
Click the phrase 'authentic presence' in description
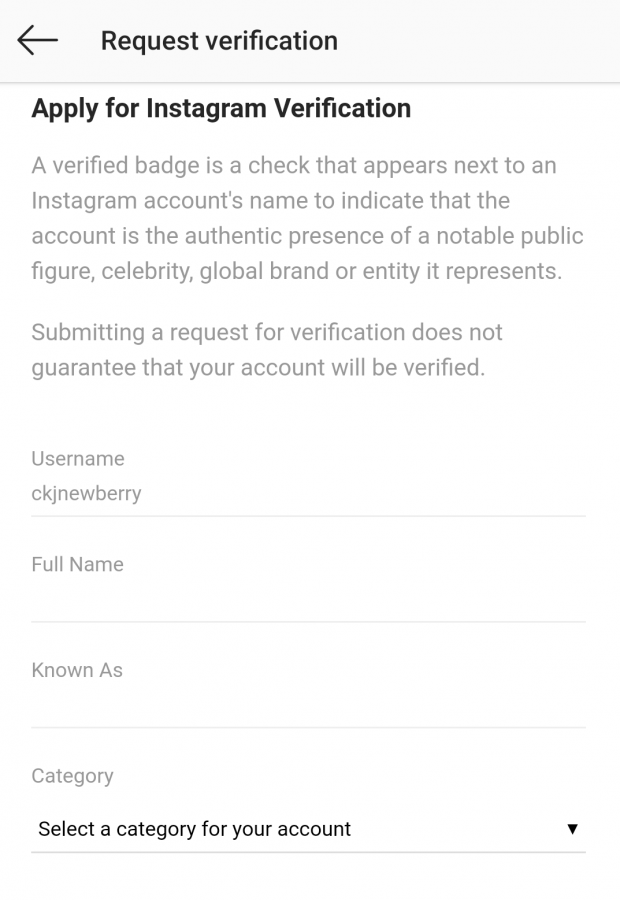[242, 236]
